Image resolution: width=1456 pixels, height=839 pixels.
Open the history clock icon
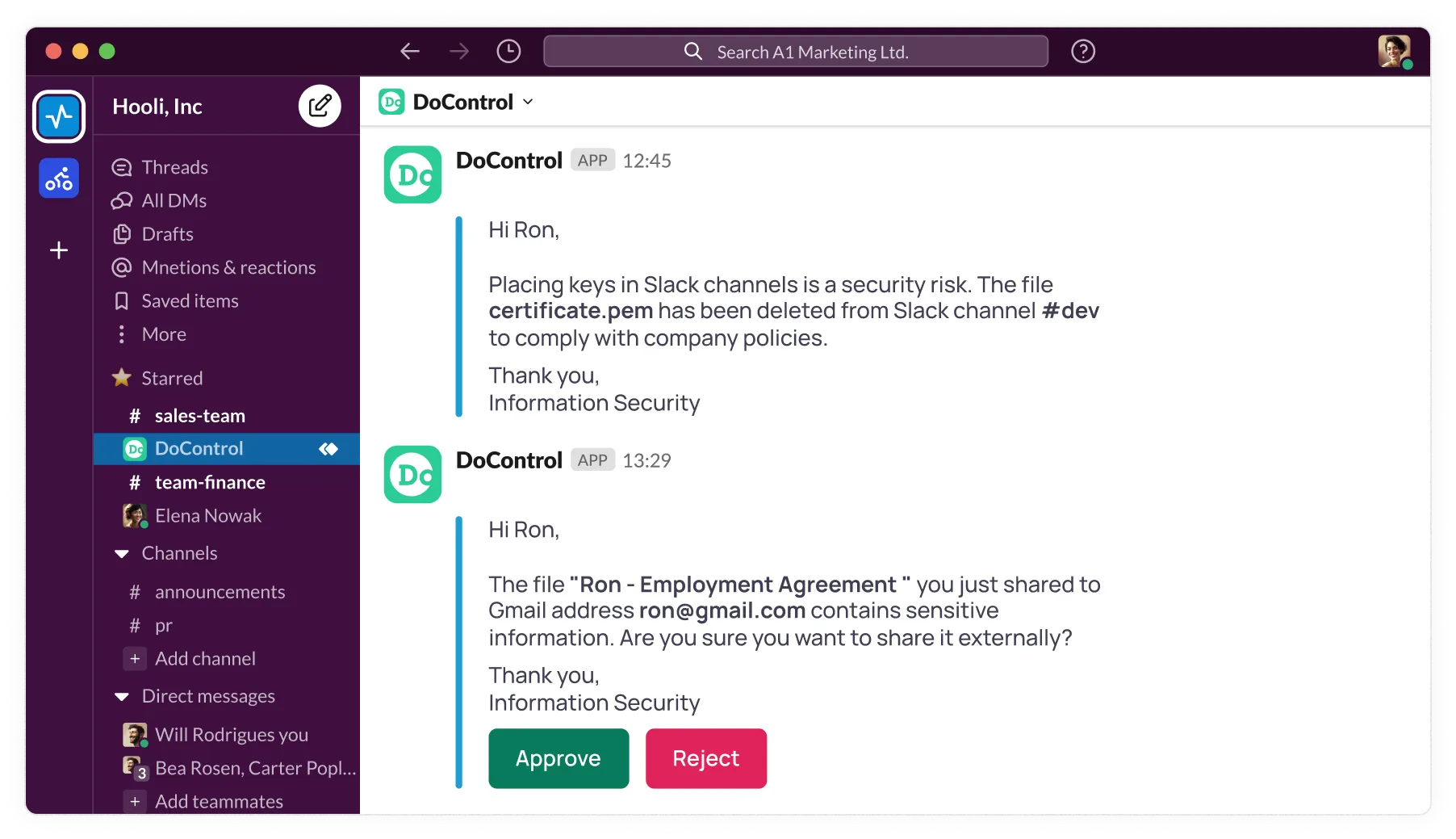pyautogui.click(x=508, y=51)
